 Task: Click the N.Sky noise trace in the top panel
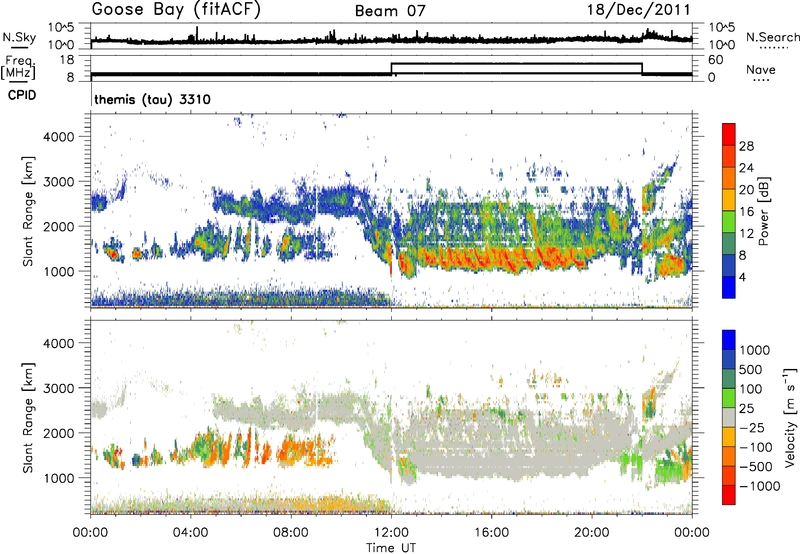pos(391,39)
